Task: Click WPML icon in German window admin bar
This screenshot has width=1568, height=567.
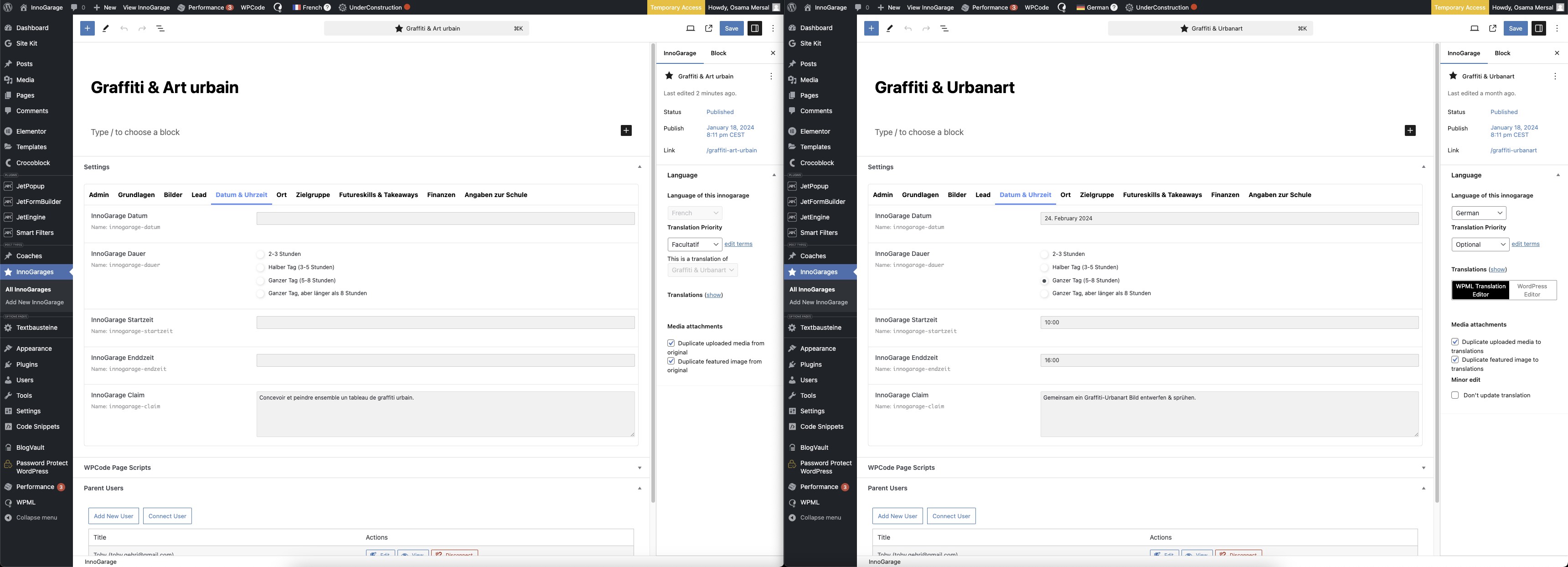Action: click(x=1062, y=7)
